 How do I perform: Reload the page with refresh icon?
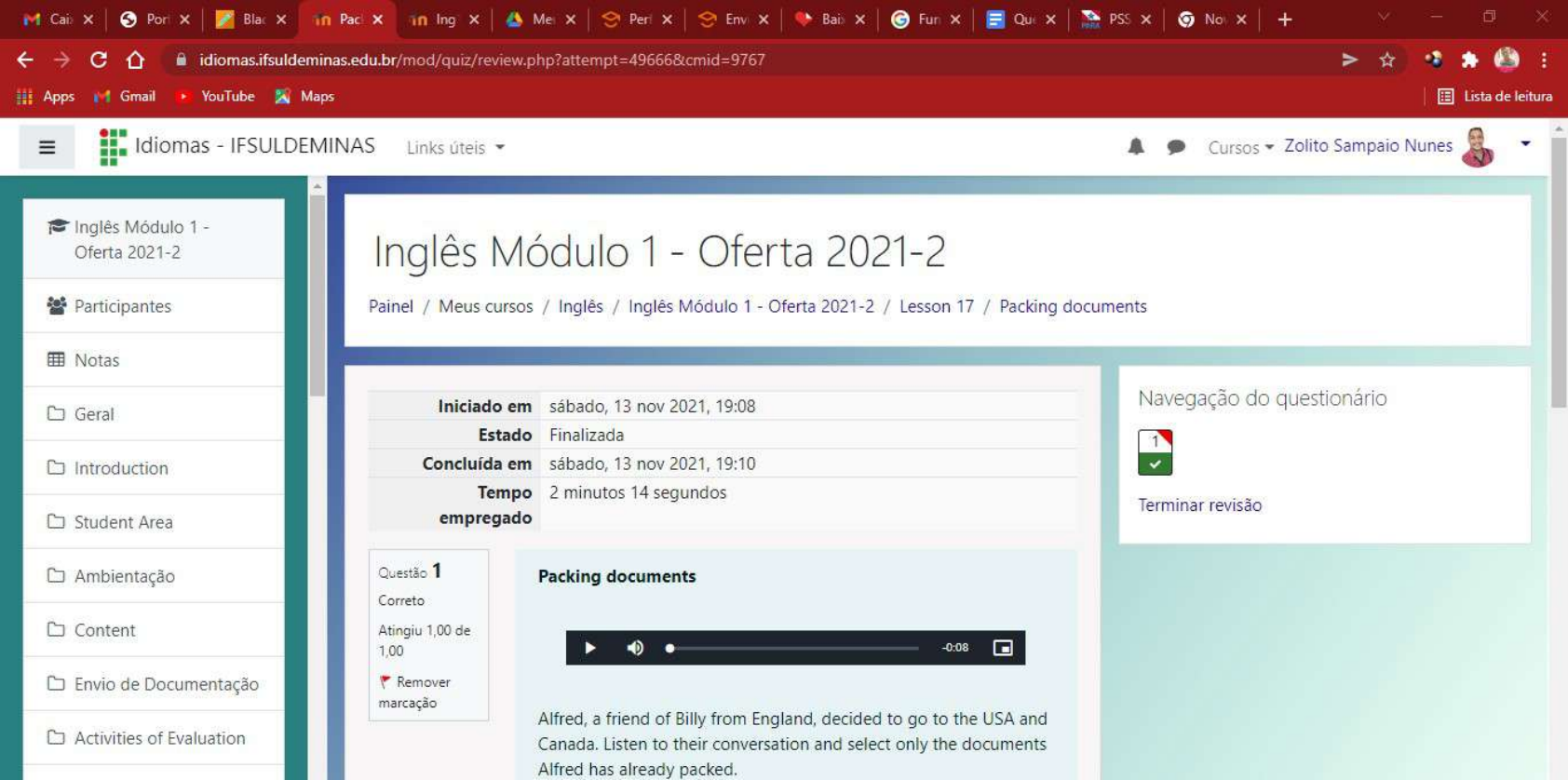98,60
